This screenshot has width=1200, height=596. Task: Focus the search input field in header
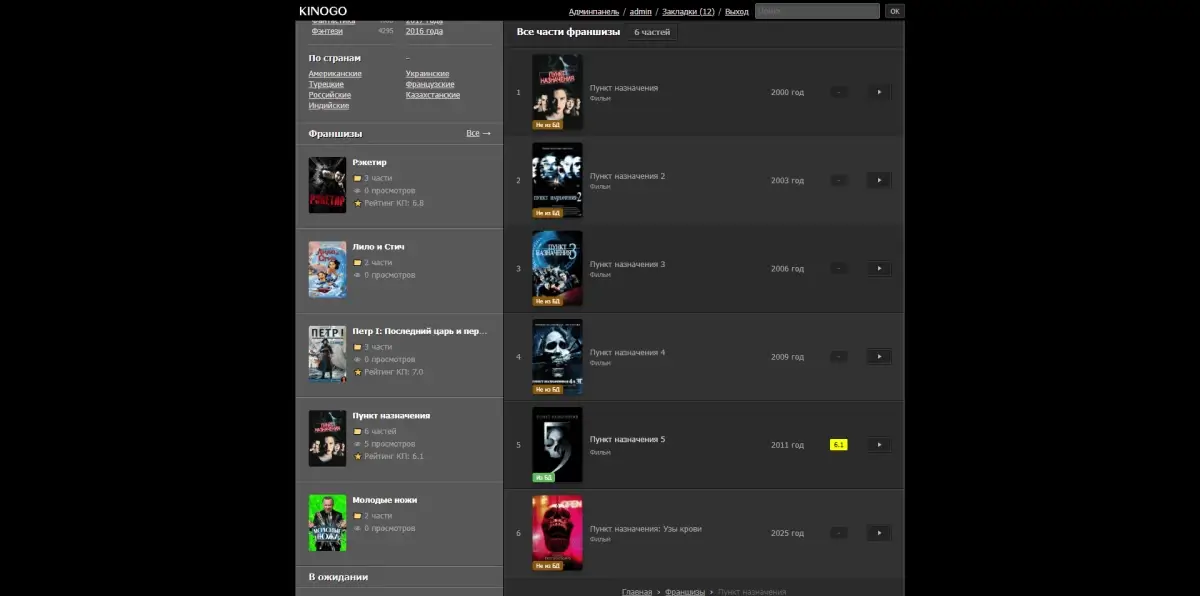[x=817, y=11]
